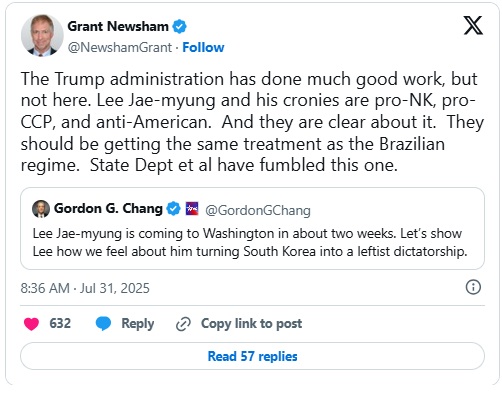The height and width of the screenshot is (393, 502).
Task: Open the @GordonGChang handle
Action: (x=258, y=210)
